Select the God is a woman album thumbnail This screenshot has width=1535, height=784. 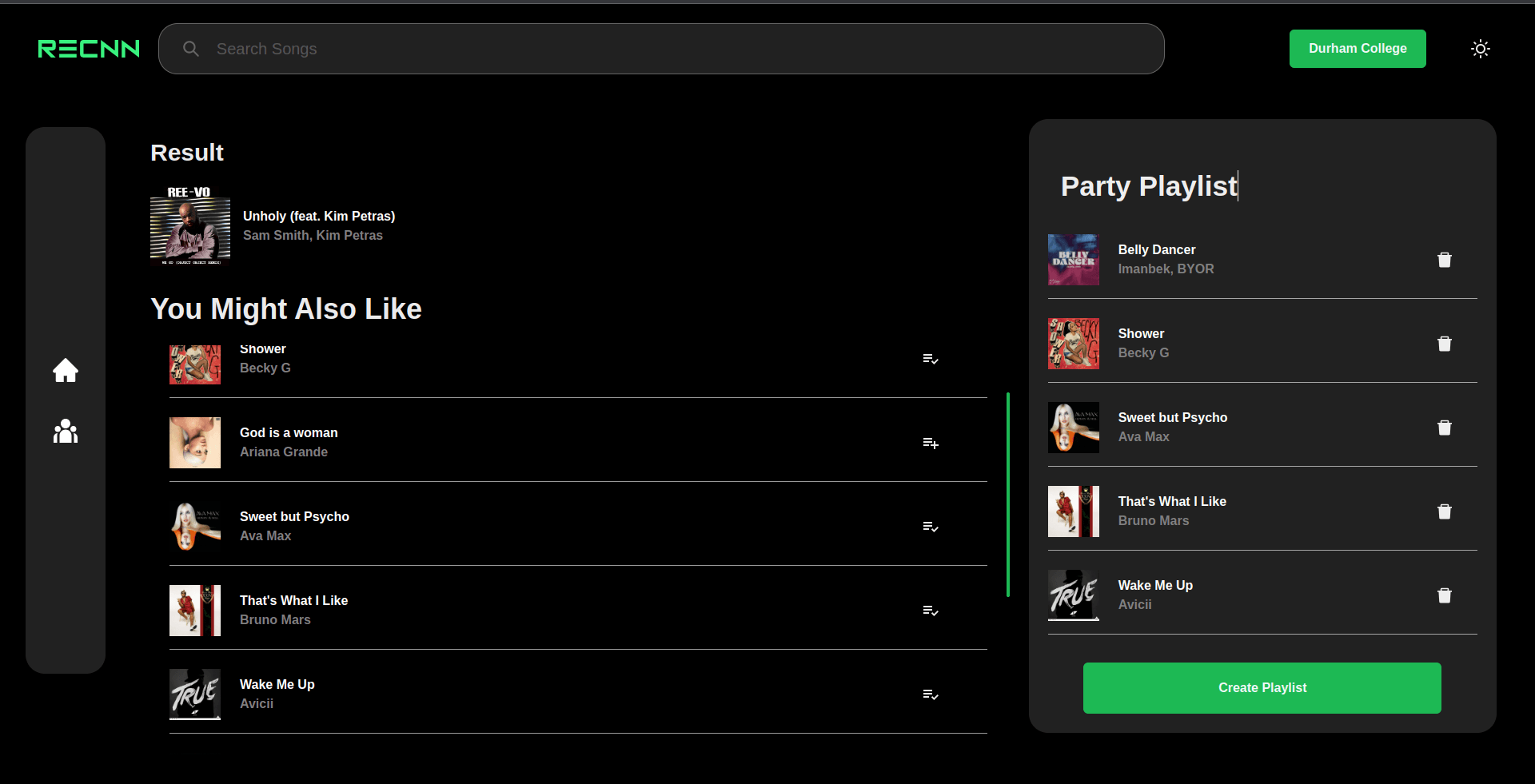click(195, 443)
